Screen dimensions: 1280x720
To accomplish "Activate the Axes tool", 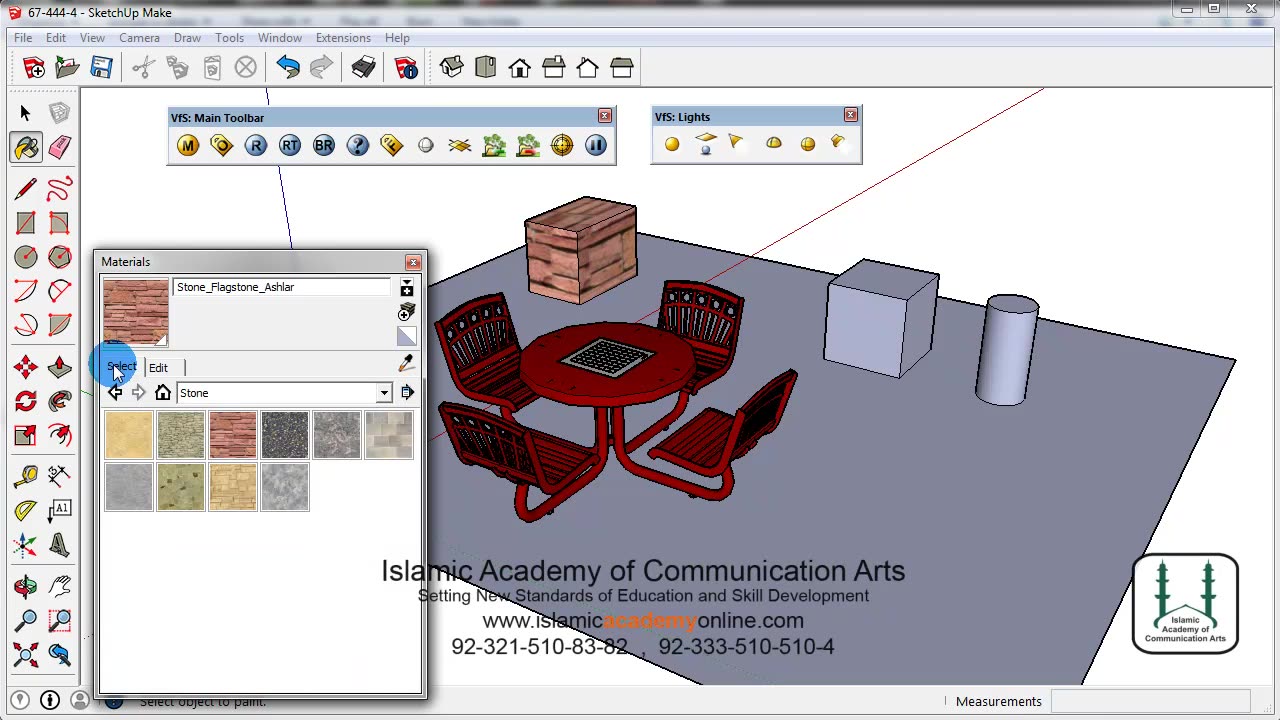I will (26, 545).
